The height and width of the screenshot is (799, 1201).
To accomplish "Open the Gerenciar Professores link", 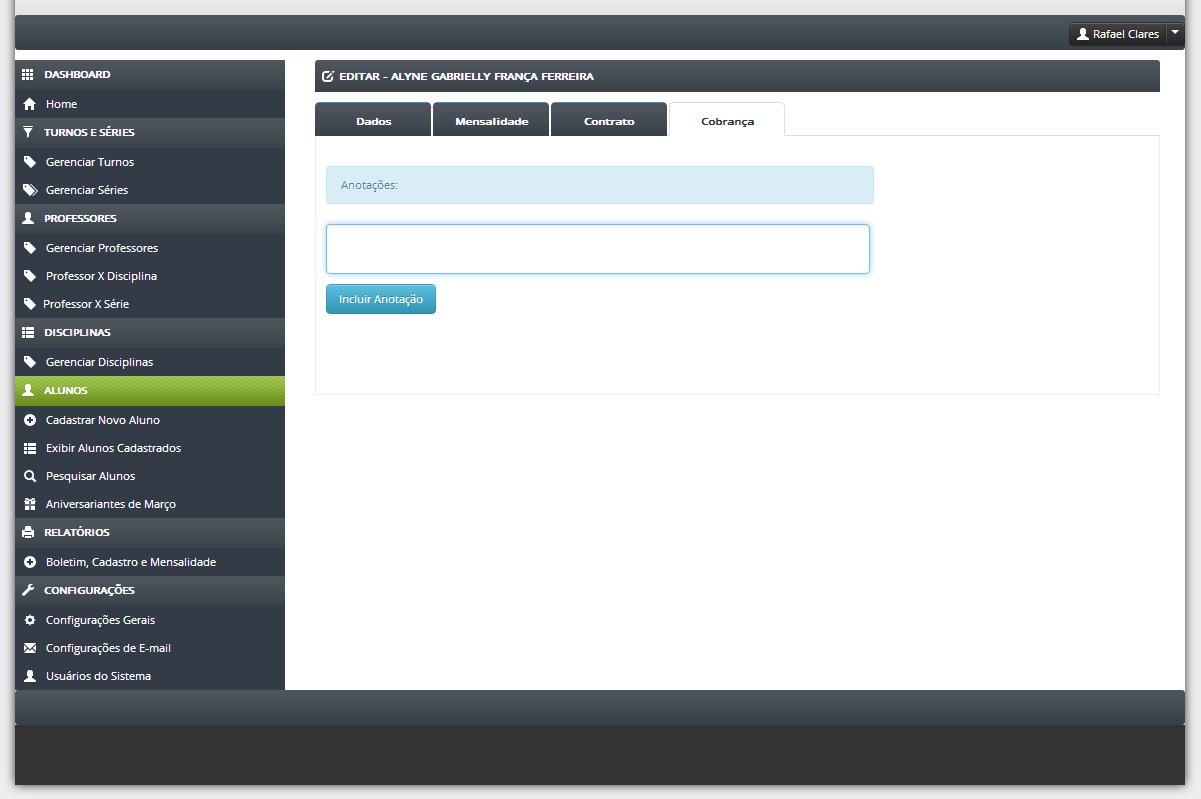I will pyautogui.click(x=102, y=248).
